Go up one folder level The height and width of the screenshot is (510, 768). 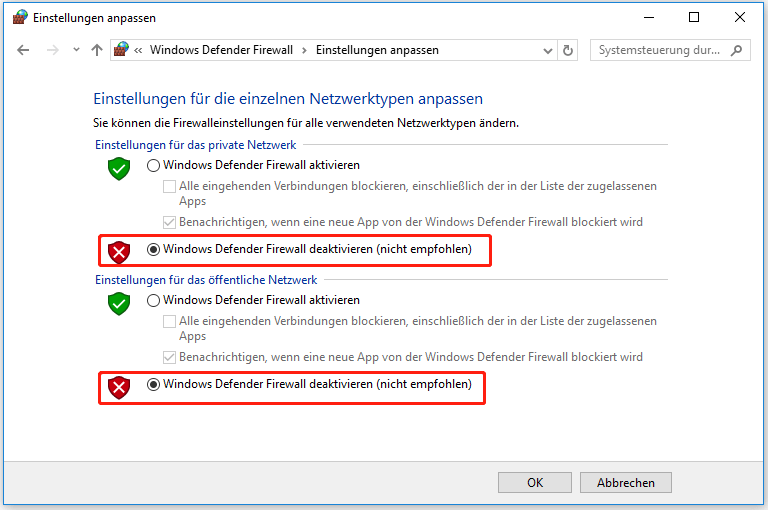point(97,50)
